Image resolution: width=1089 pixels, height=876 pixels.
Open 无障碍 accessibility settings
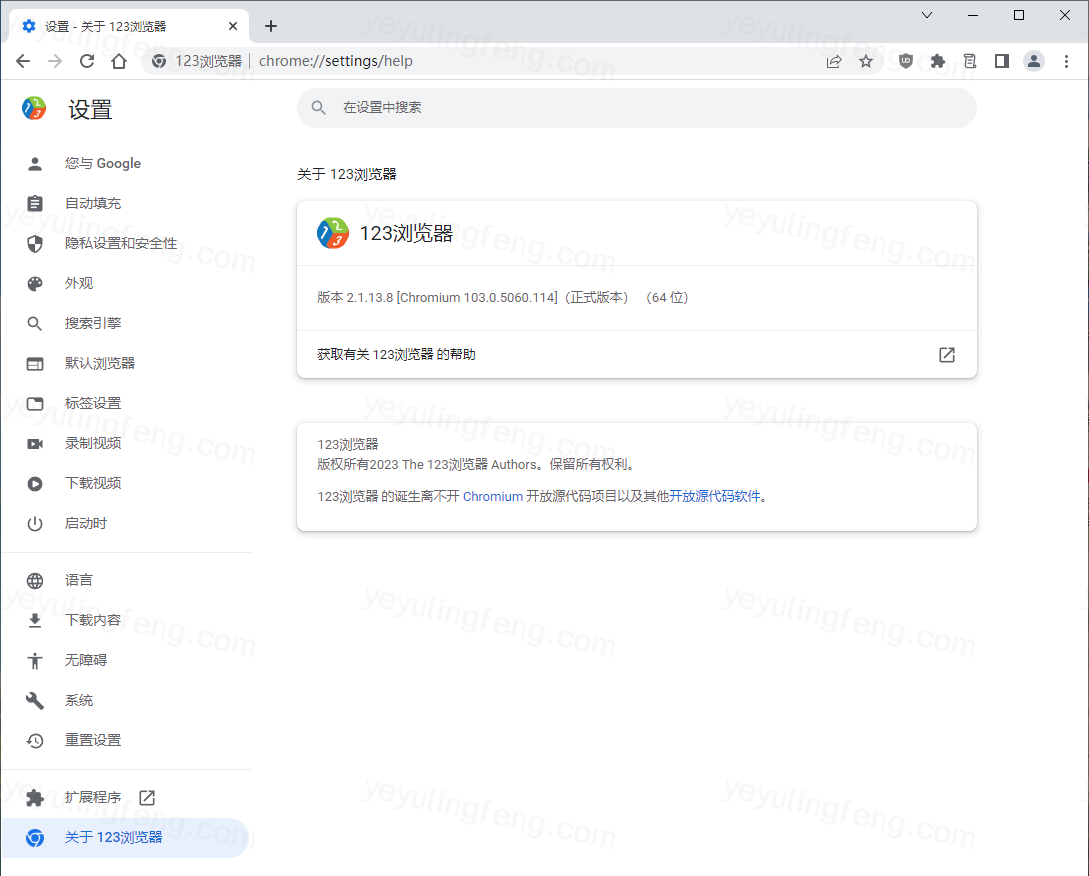[126, 660]
